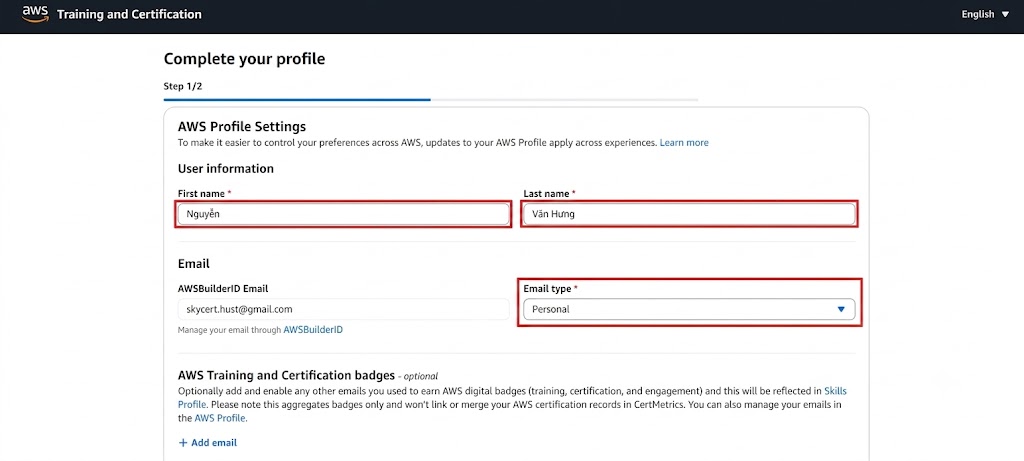Click the AWS logo in header
Viewport: 1024px width, 461px height.
35,14
